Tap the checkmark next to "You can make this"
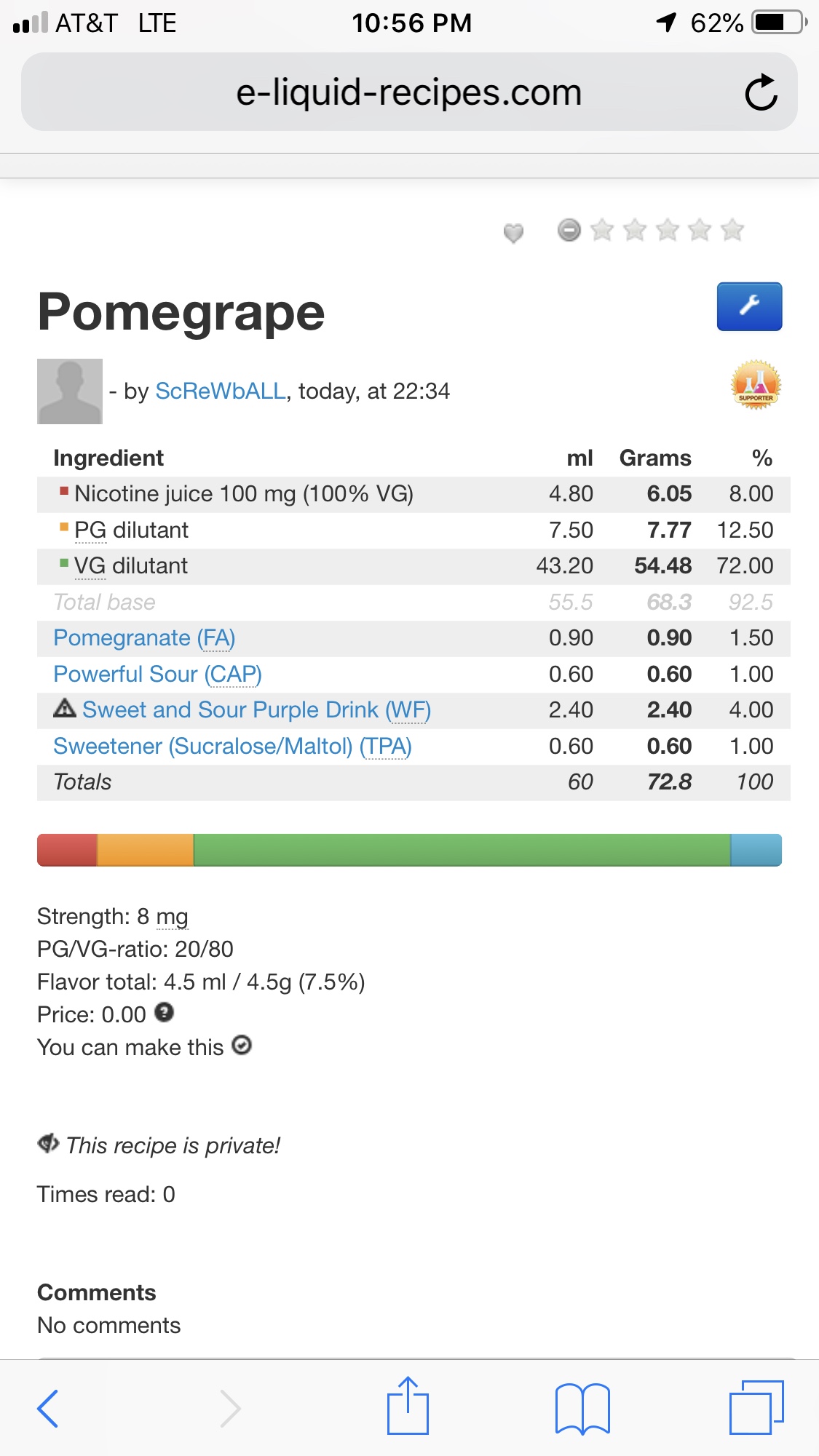The width and height of the screenshot is (819, 1456). coord(242,1046)
